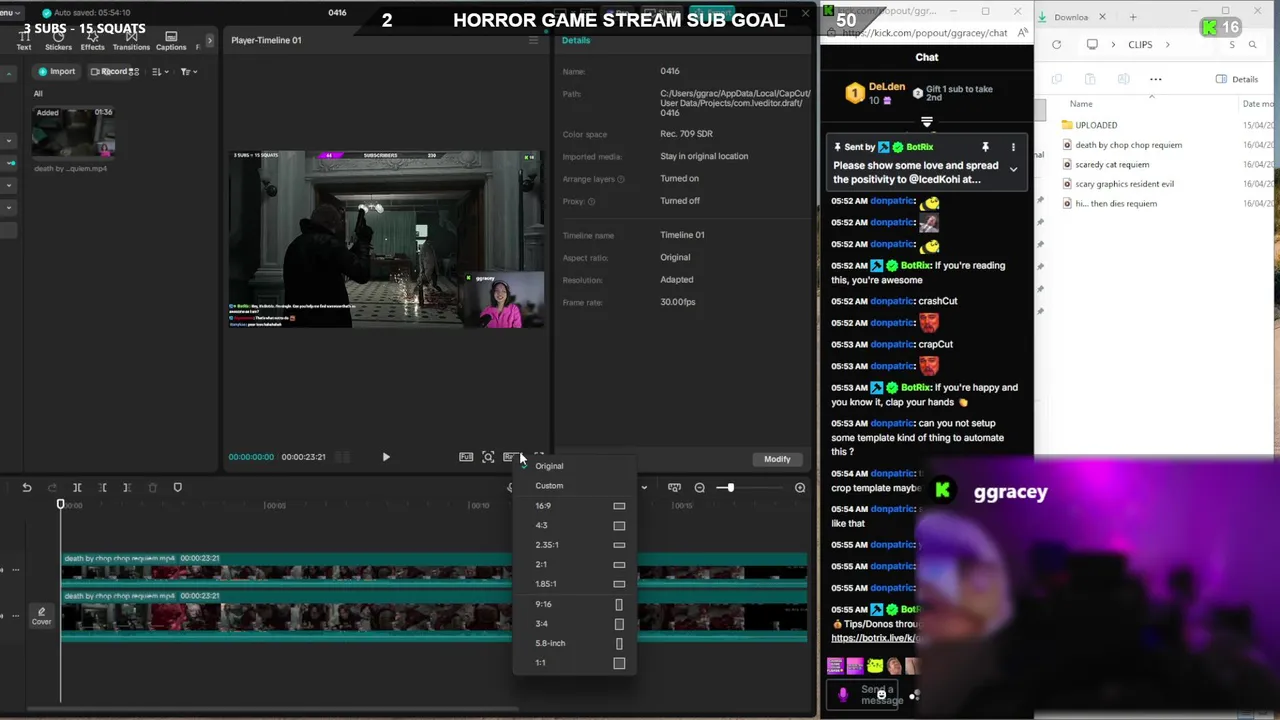Open the botrix.live link in chat
This screenshot has height=720, width=1280.
(874, 638)
